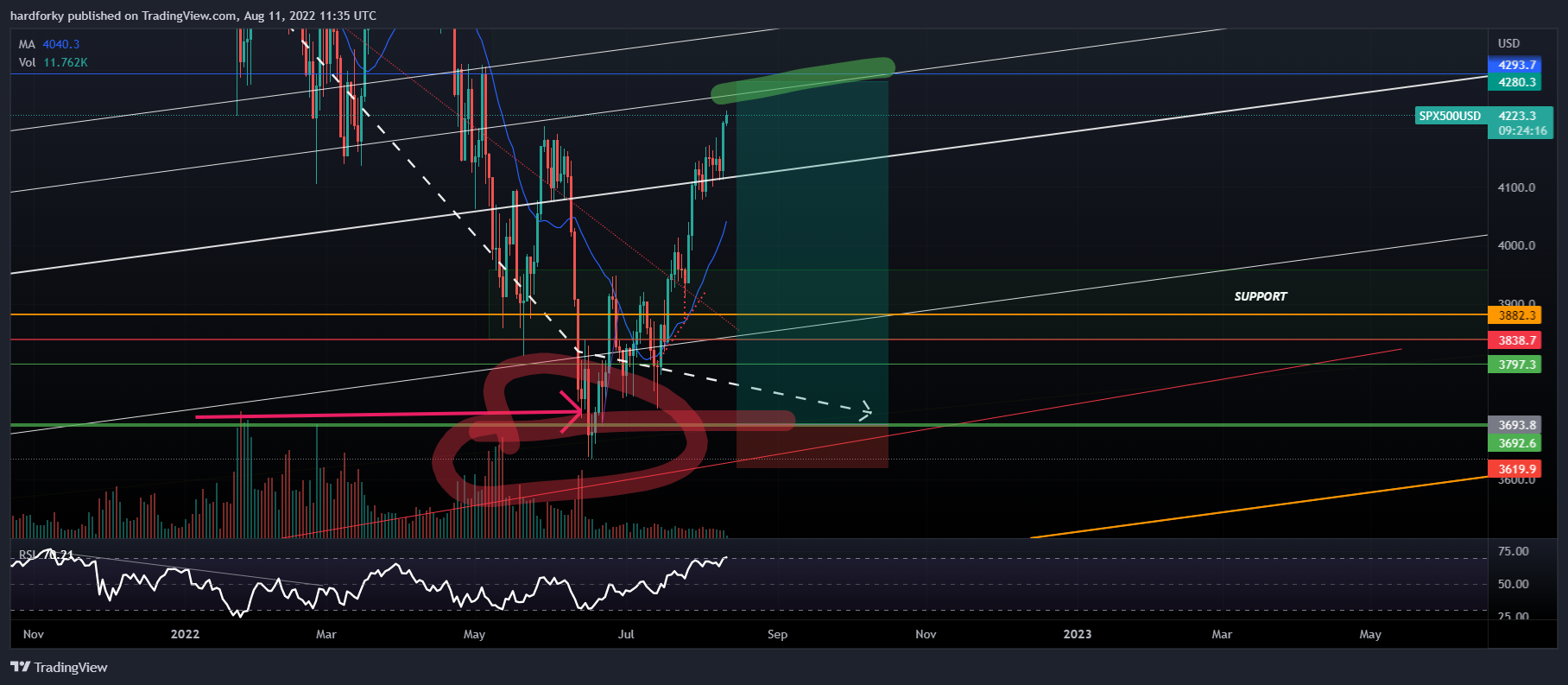Viewport: 1568px width, 685px height.
Task: Click the SPX500USD symbol tag
Action: 1451,116
